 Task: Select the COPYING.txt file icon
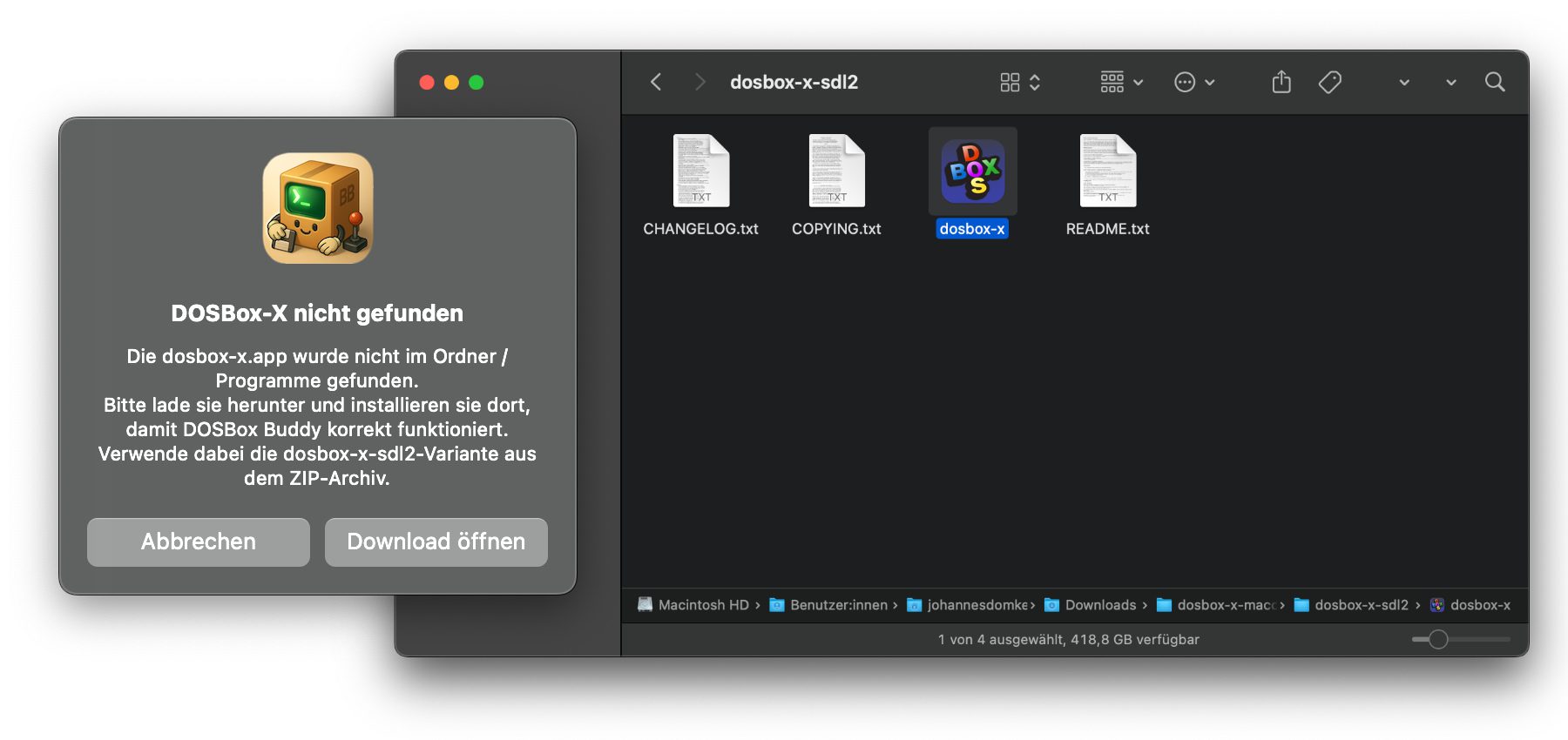[x=836, y=172]
